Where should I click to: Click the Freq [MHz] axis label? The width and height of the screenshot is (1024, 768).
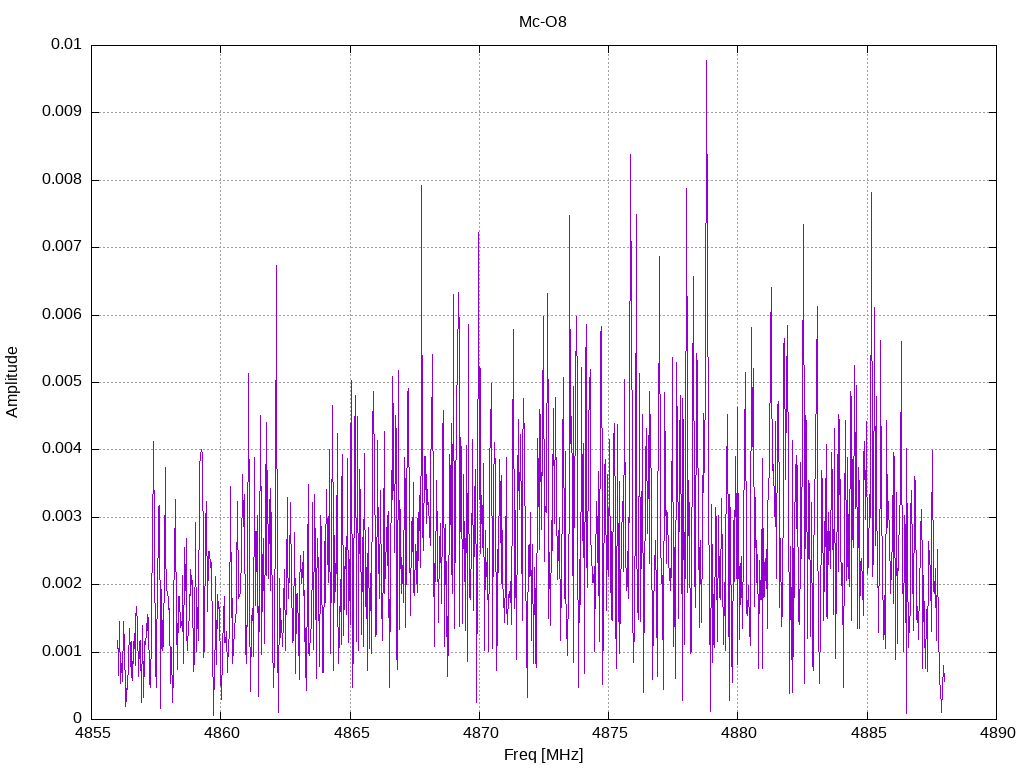coord(543,755)
